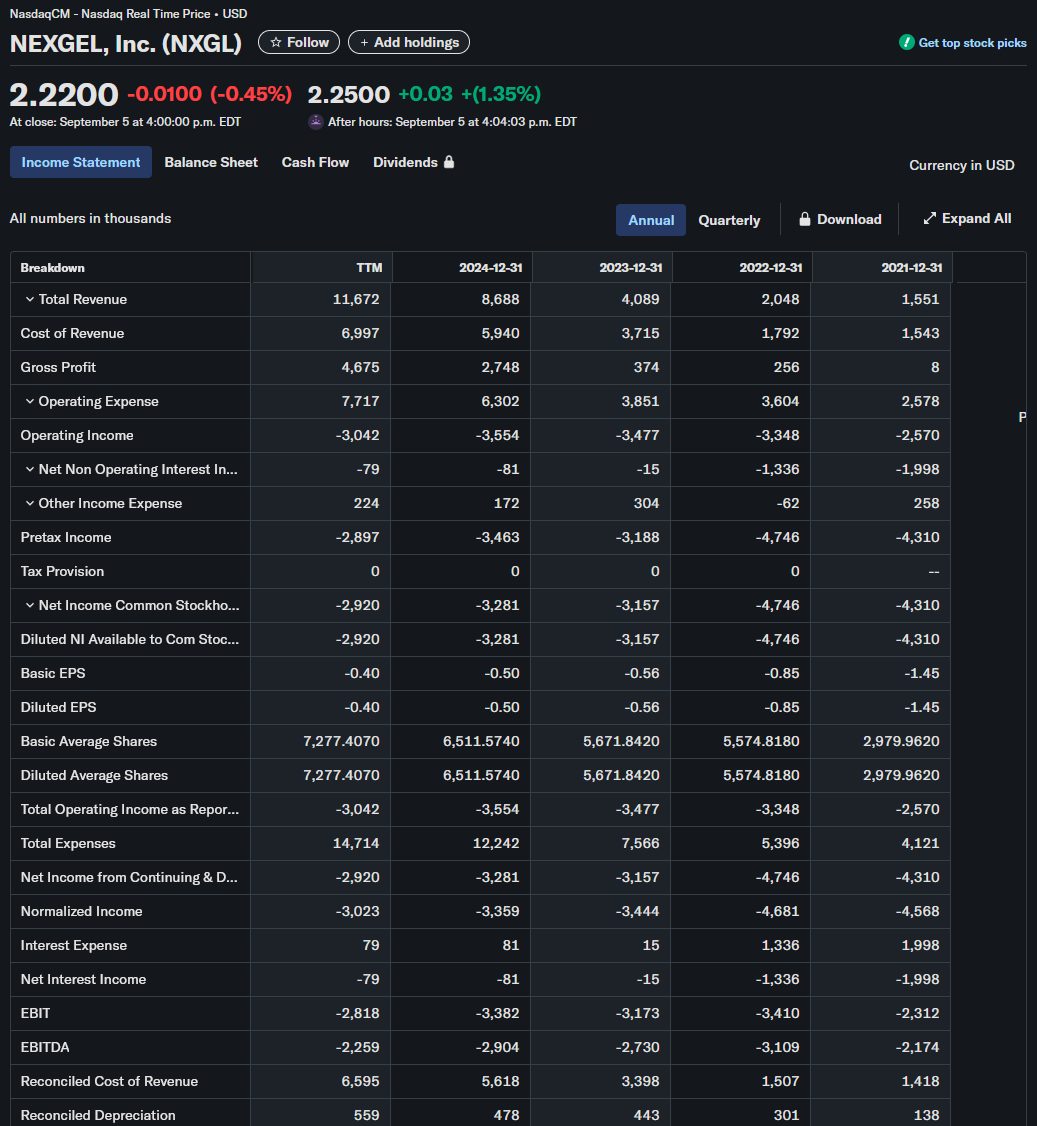This screenshot has height=1126, width=1037.
Task: Open the Cash Flow tab
Action: [x=315, y=162]
